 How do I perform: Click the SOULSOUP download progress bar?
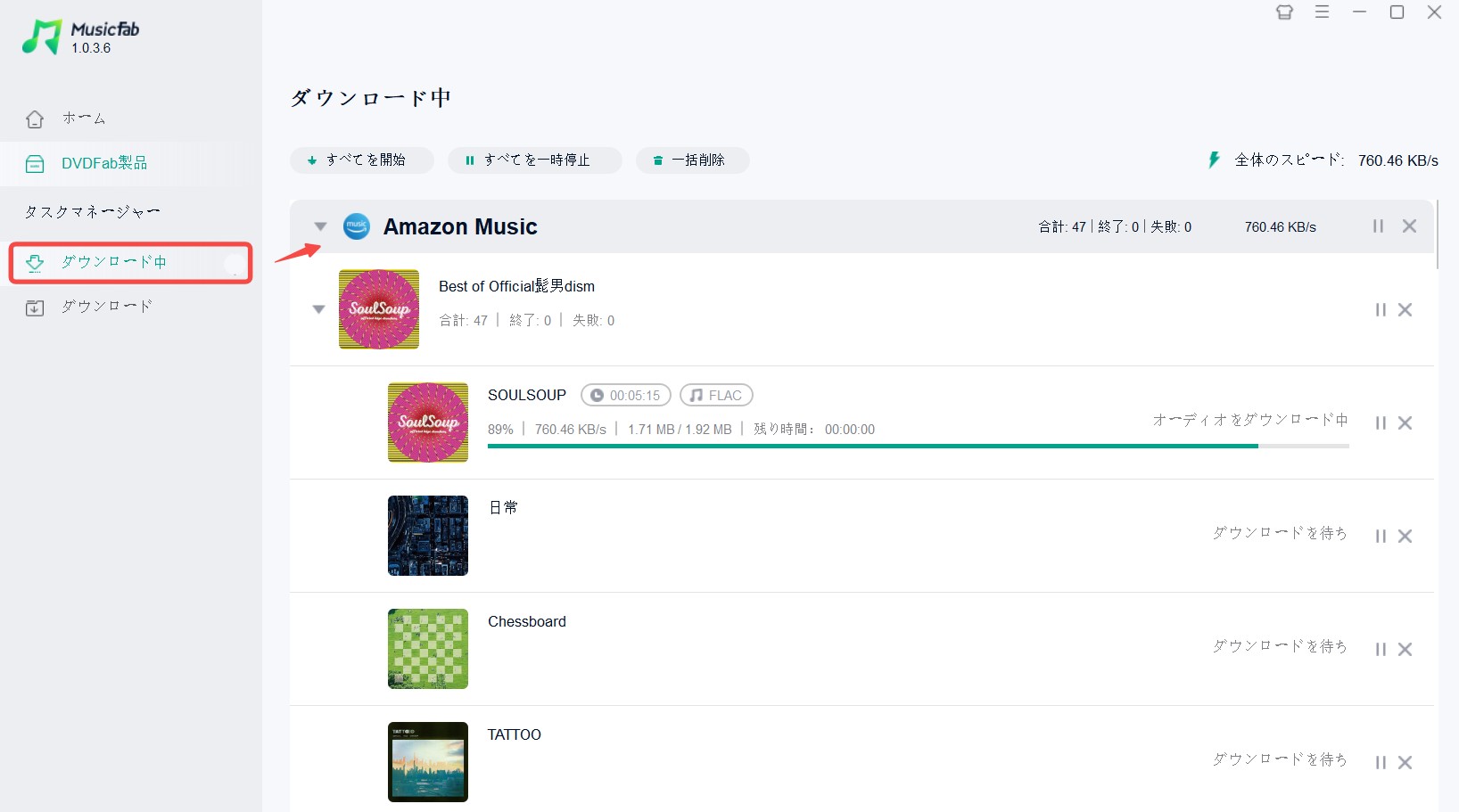(x=918, y=446)
